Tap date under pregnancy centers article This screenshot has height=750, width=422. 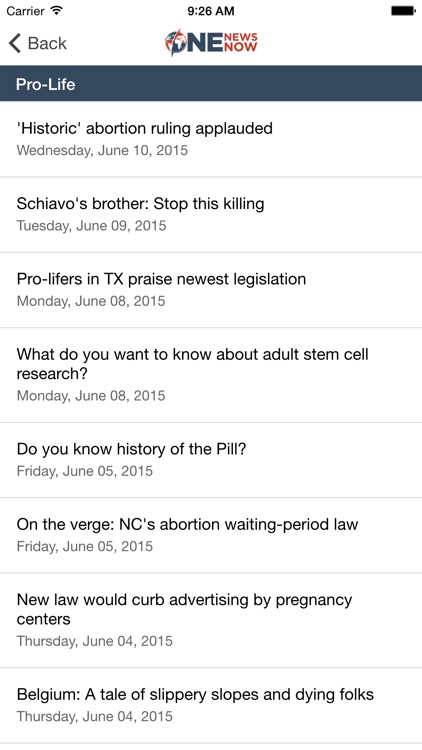tap(95, 641)
